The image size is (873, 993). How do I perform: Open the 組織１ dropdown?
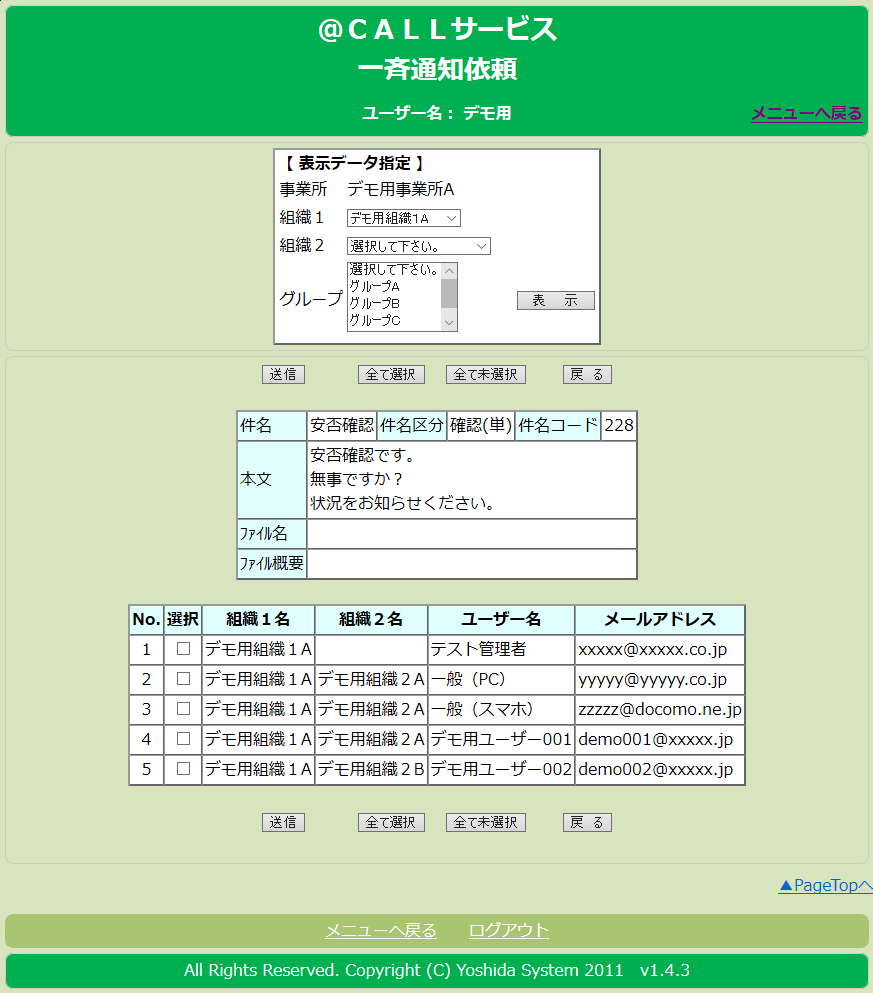click(x=403, y=218)
